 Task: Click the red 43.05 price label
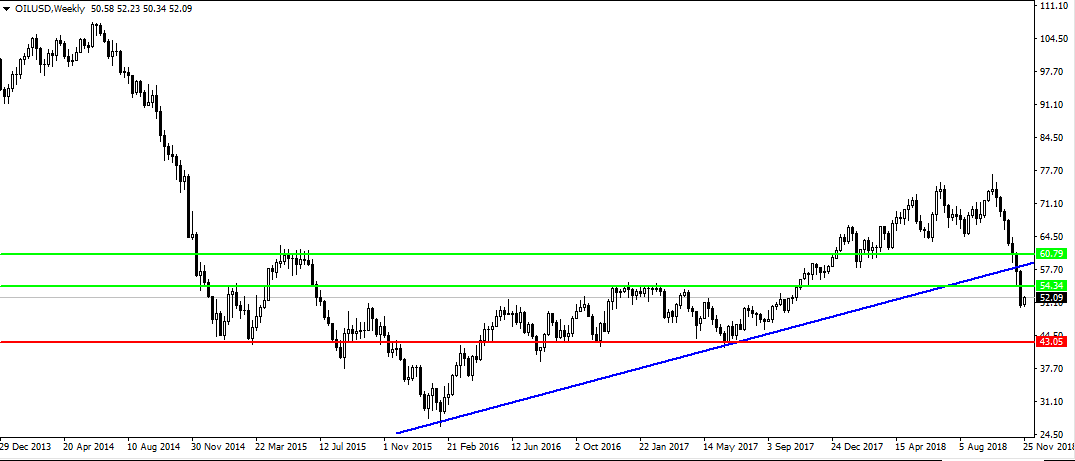pos(1050,342)
